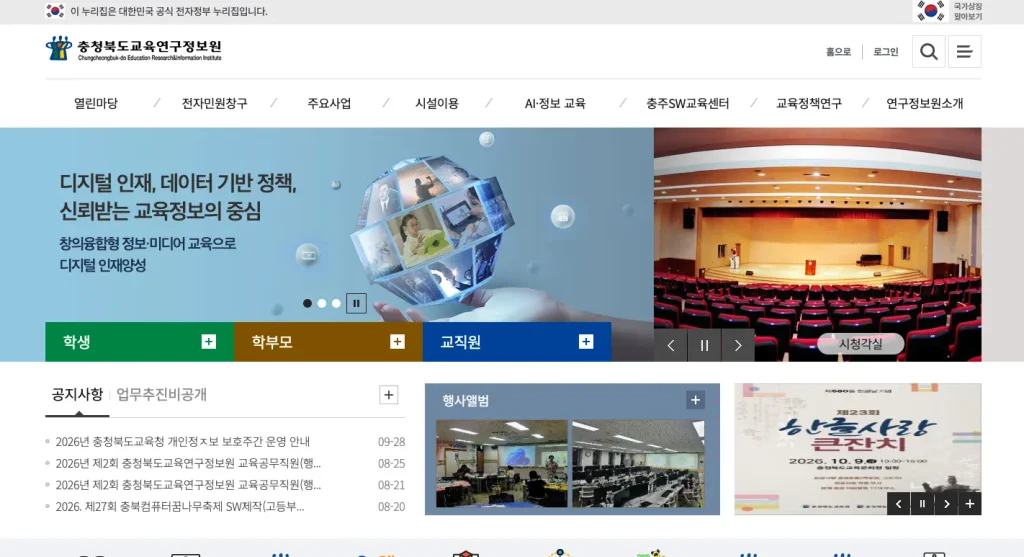The height and width of the screenshot is (557, 1024).
Task: Show previous facility photo arrow
Action: tap(671, 345)
